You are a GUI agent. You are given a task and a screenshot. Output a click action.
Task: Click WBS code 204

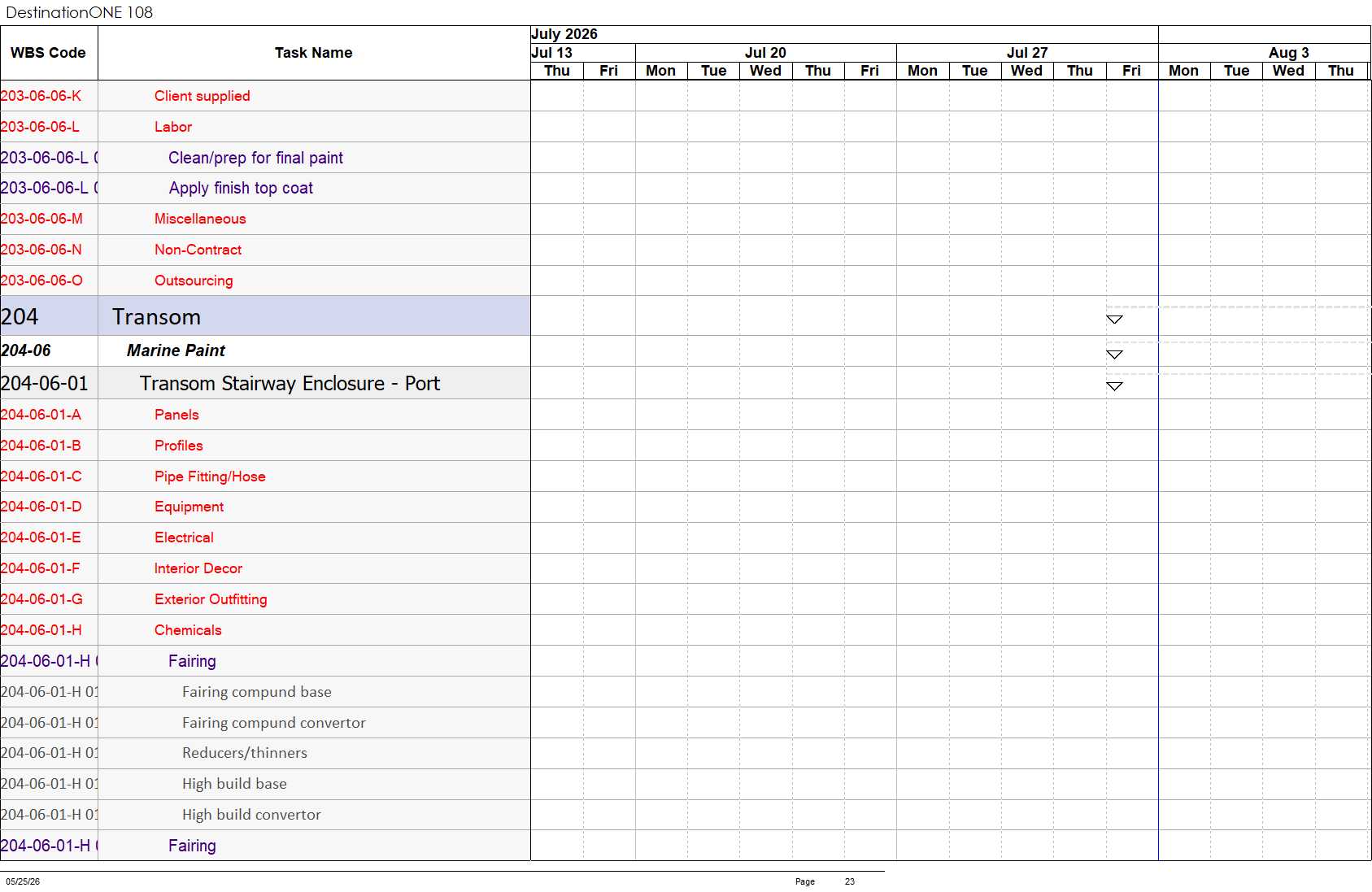[x=20, y=316]
